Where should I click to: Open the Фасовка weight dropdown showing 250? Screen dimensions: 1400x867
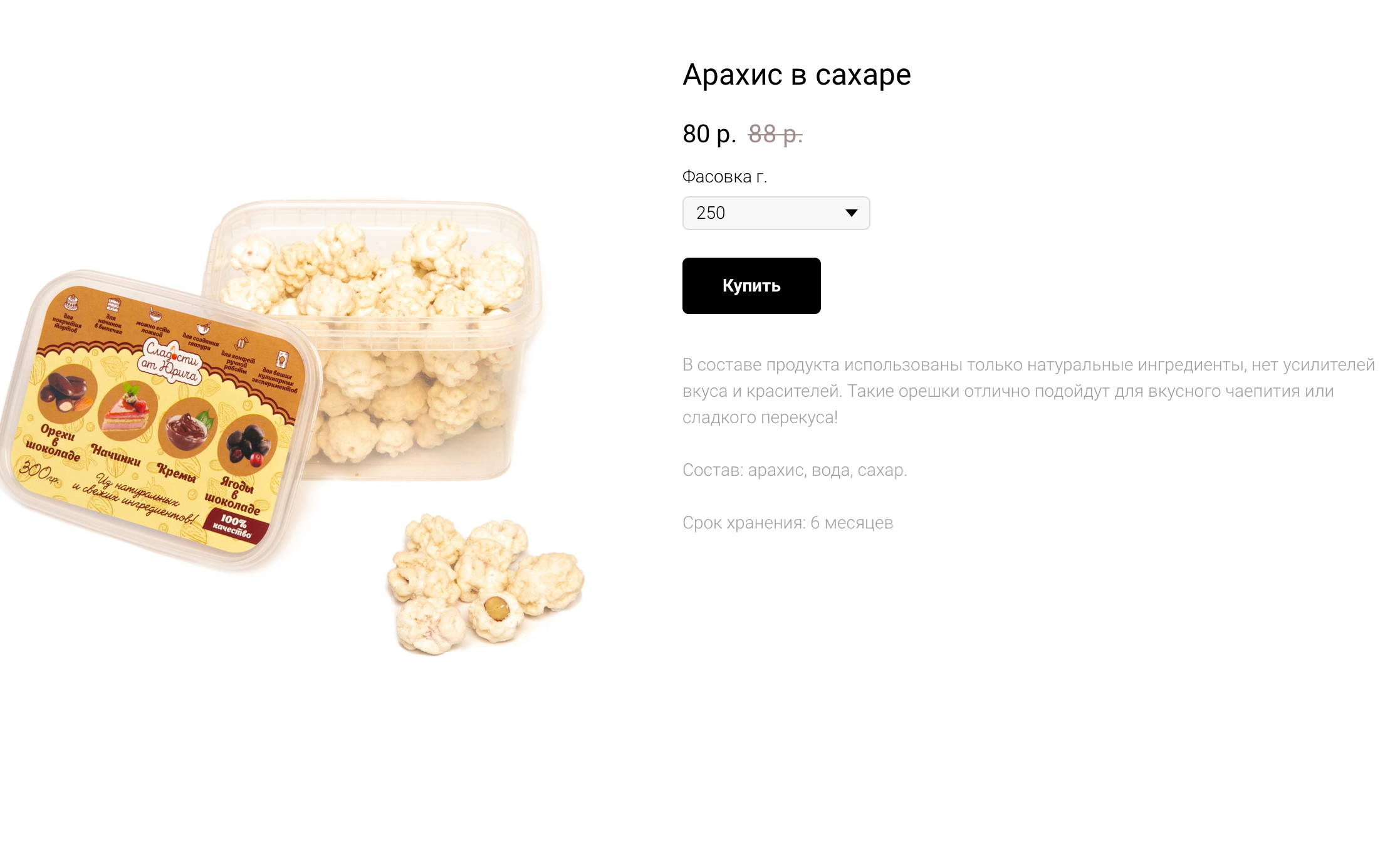(776, 213)
